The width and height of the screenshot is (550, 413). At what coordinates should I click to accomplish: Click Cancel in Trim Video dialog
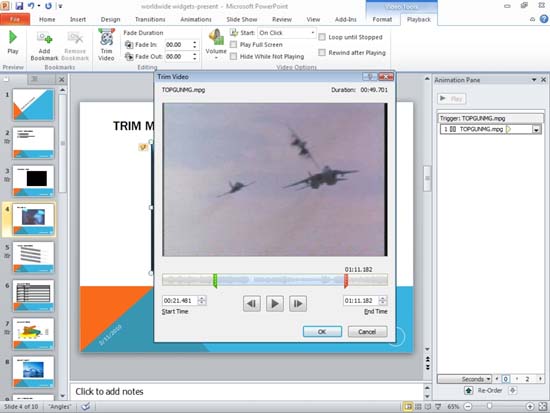367,332
